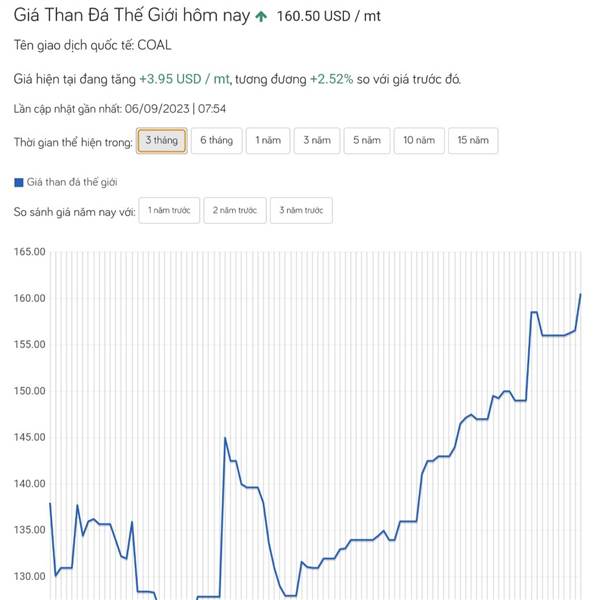This screenshot has height=600, width=600.
Task: Click the chart spike peak at 145.00
Action: 225,437
